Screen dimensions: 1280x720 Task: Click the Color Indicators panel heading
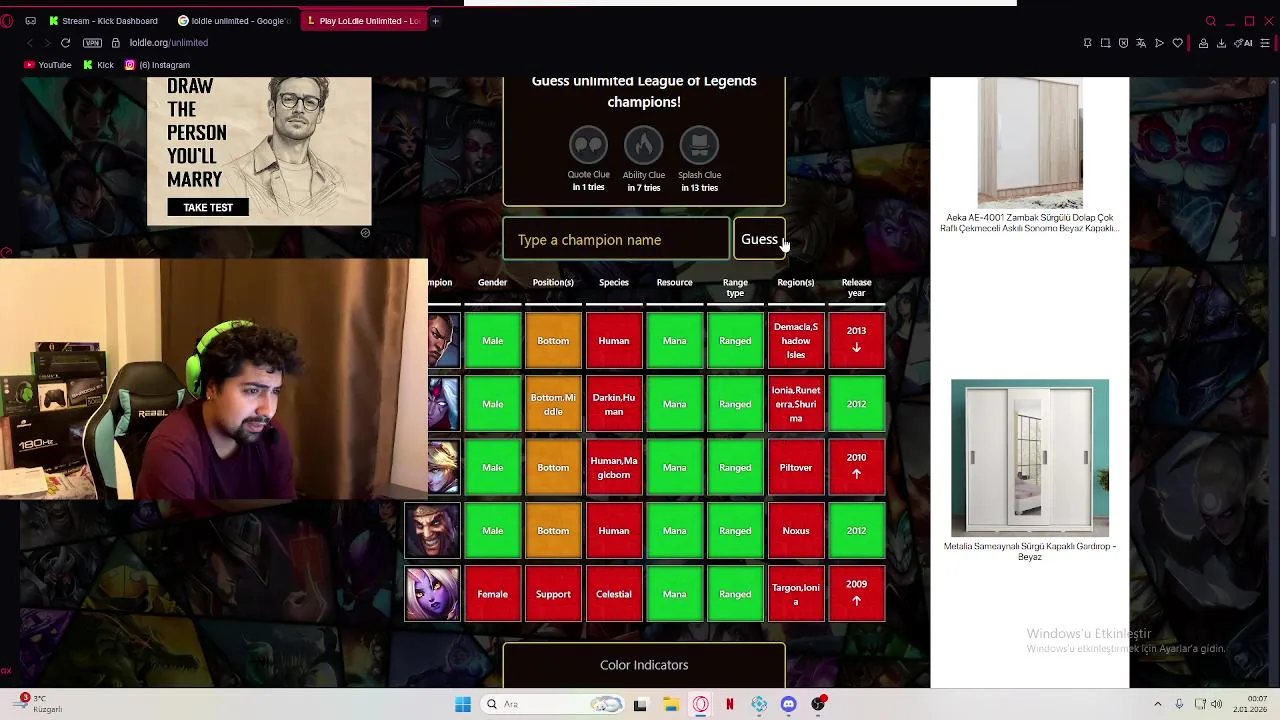tap(644, 665)
